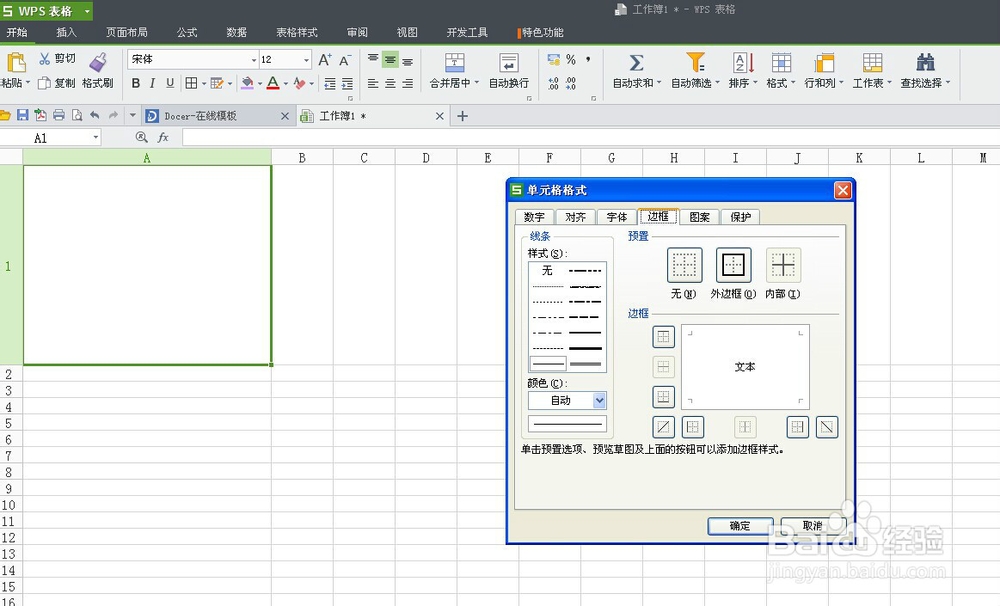Apply diagonal up border in dialog

point(663,427)
